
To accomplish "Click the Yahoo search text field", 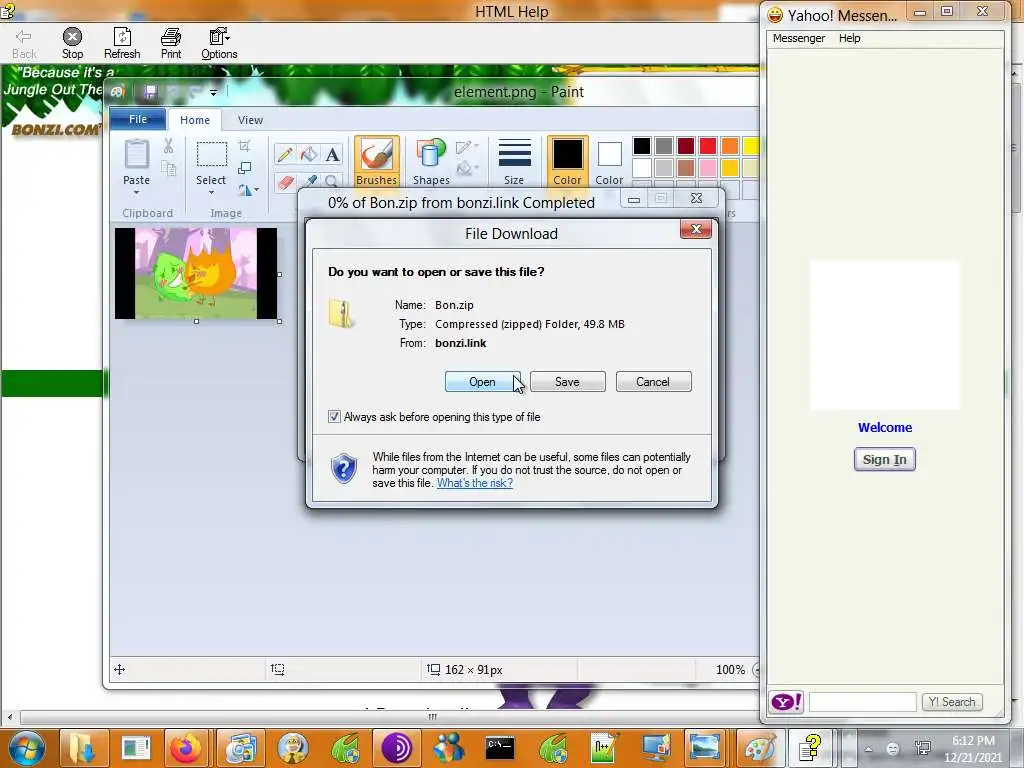I will point(862,702).
